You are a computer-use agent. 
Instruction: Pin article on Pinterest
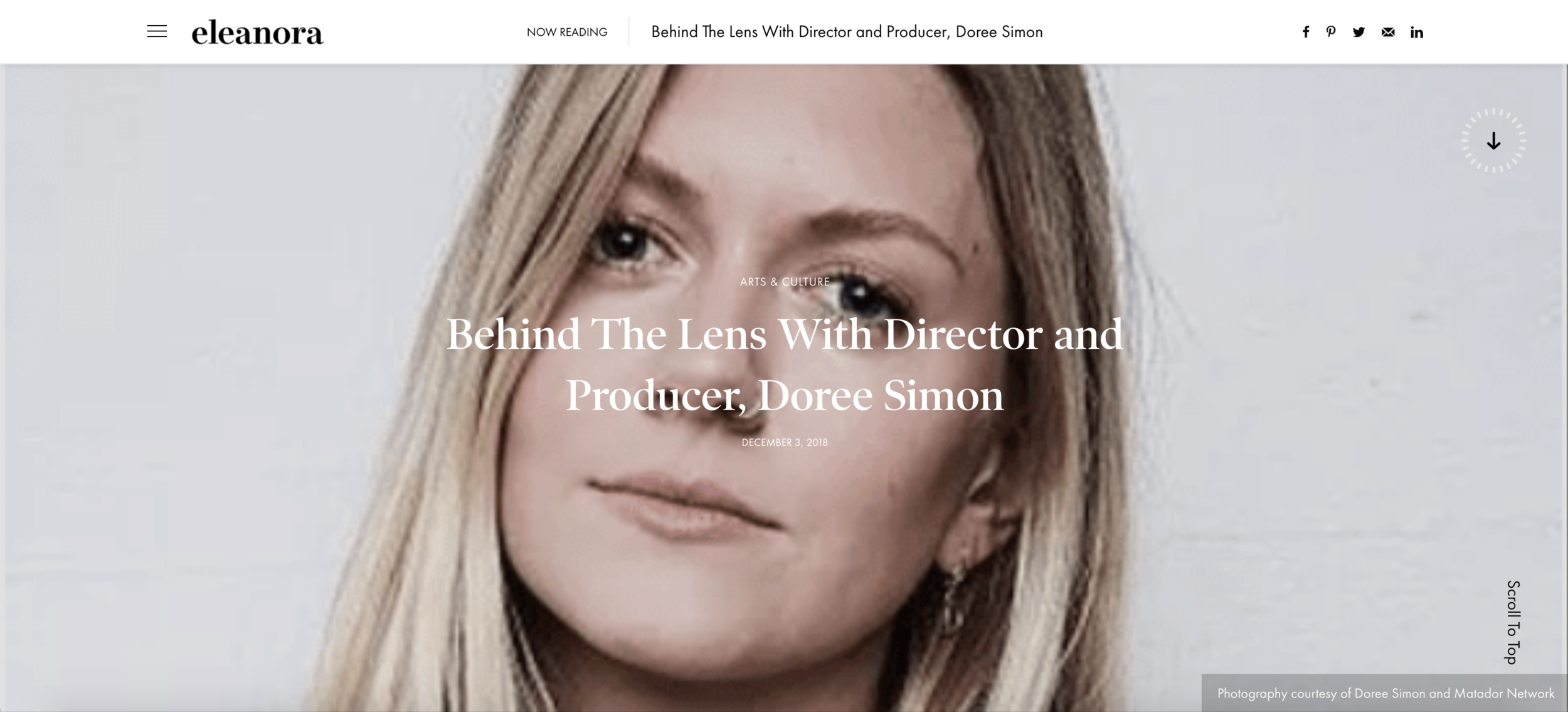(1331, 32)
